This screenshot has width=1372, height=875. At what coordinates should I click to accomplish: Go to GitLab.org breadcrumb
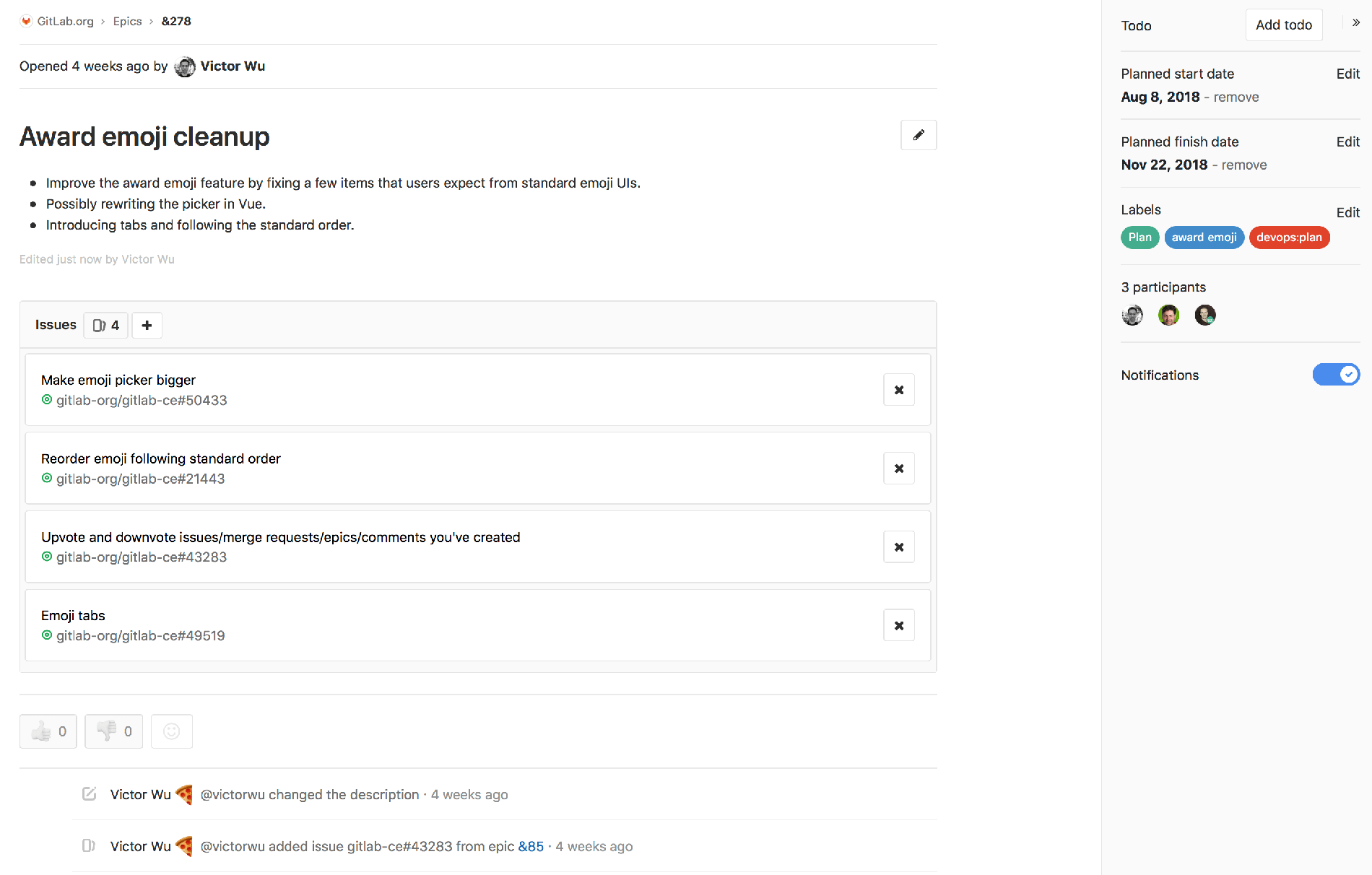[65, 21]
